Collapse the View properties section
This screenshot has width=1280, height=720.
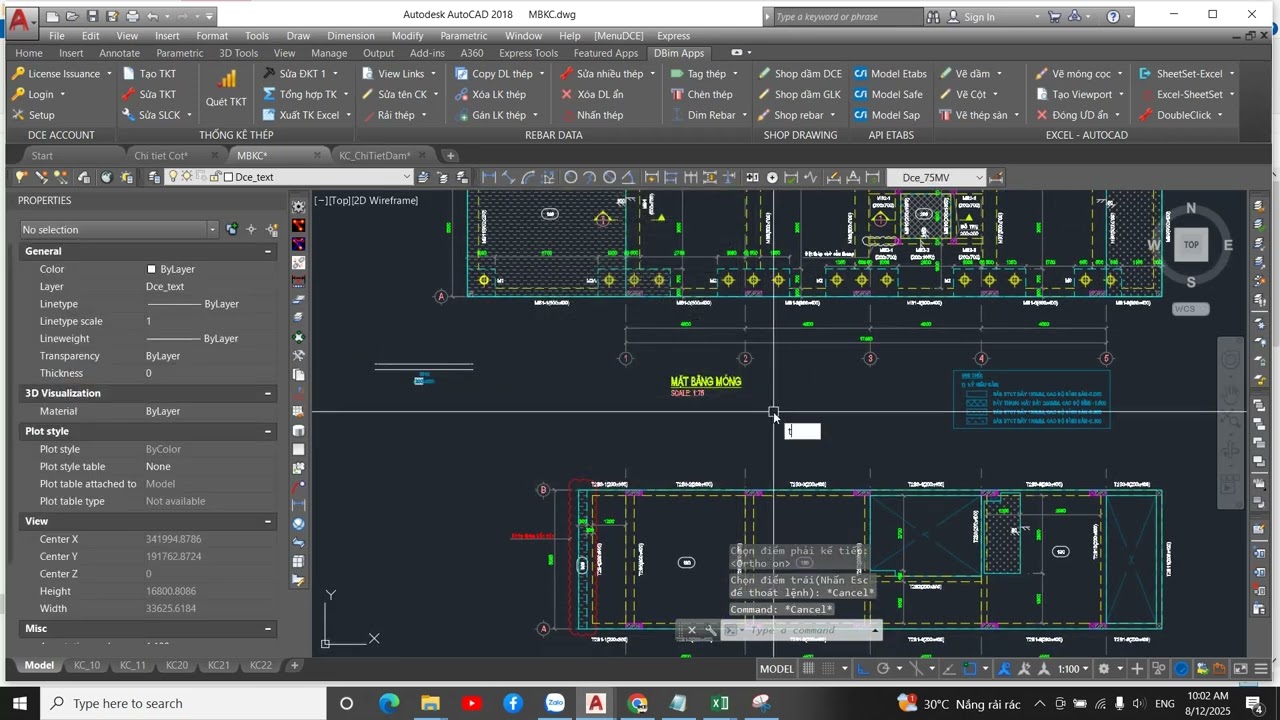(x=268, y=521)
